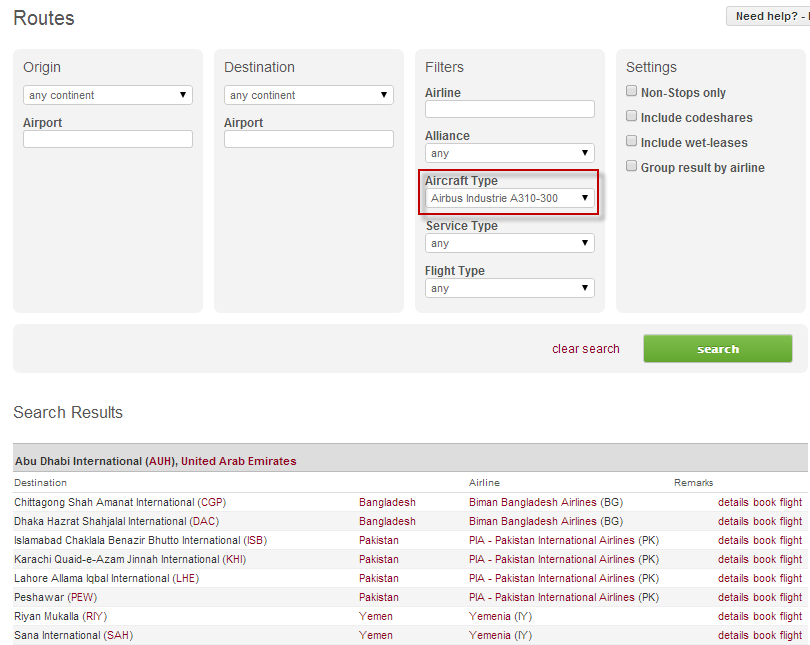The height and width of the screenshot is (645, 810).
Task: Open the Alliance dropdown
Action: click(510, 153)
